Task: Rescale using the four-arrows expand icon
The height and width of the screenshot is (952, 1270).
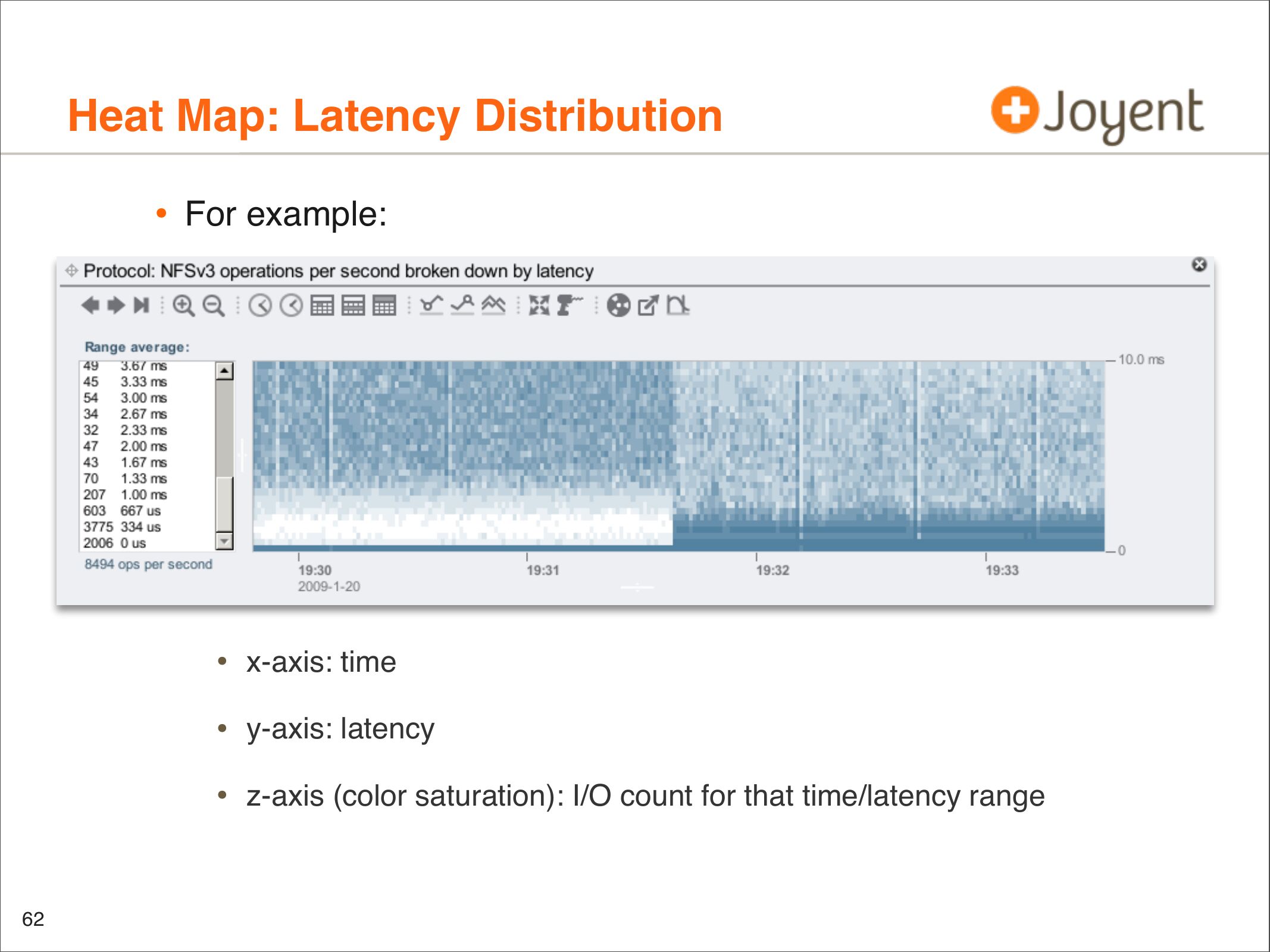Action: (539, 305)
